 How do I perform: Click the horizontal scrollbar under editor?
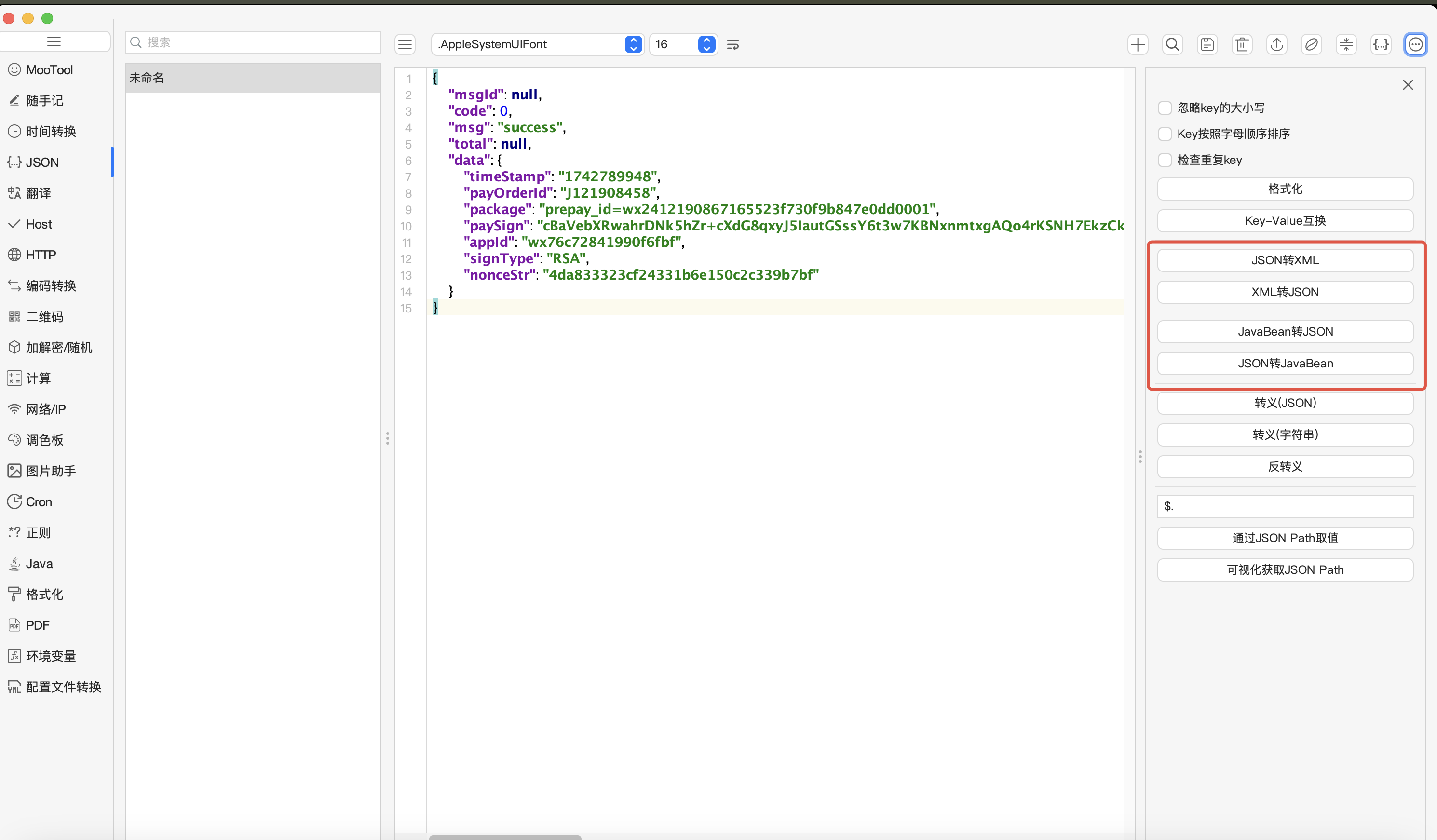[x=505, y=837]
